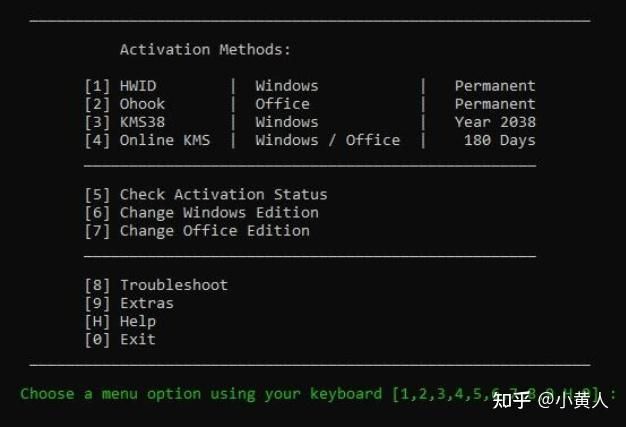Choose the [0] Exit option

pos(120,339)
